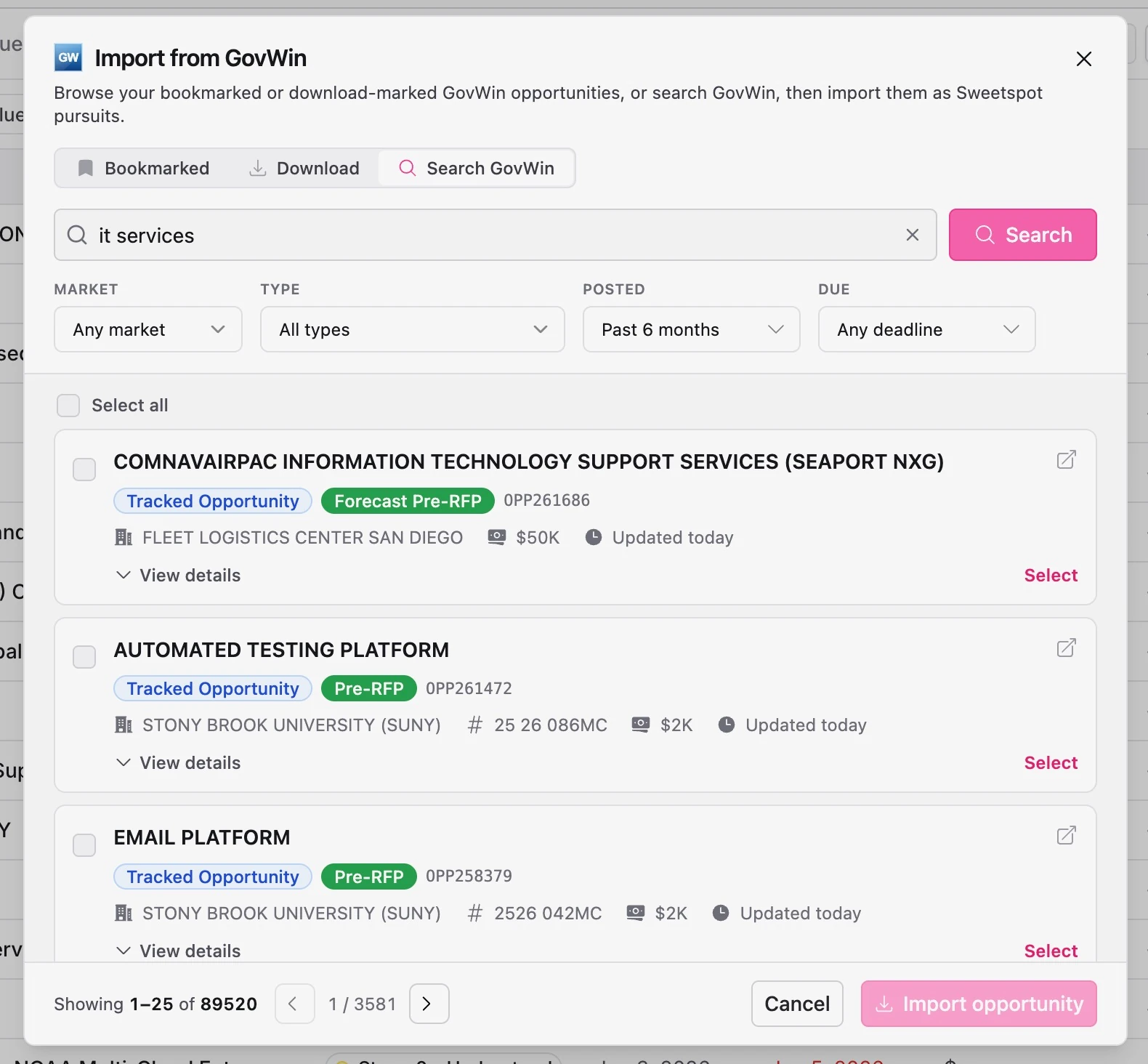1148x1064 pixels.
Task: Click Tracked Opportunity badge on COMNAVAIRPAC card
Action: coord(213,501)
